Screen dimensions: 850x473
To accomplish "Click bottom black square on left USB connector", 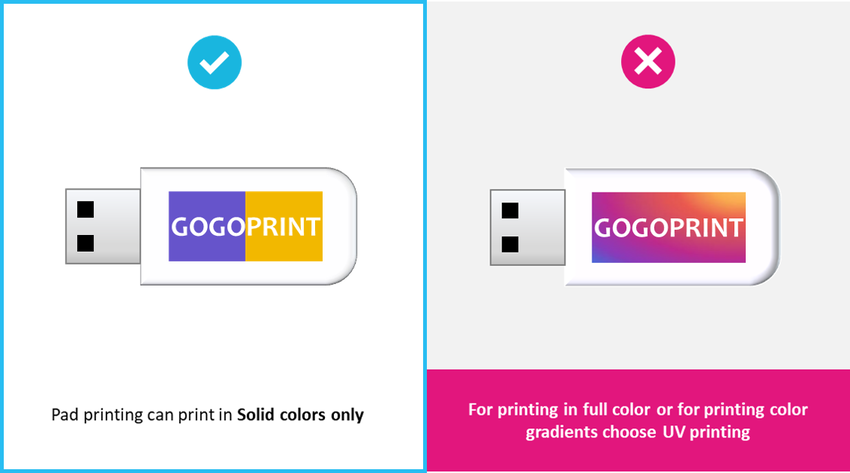I will [x=85, y=243].
